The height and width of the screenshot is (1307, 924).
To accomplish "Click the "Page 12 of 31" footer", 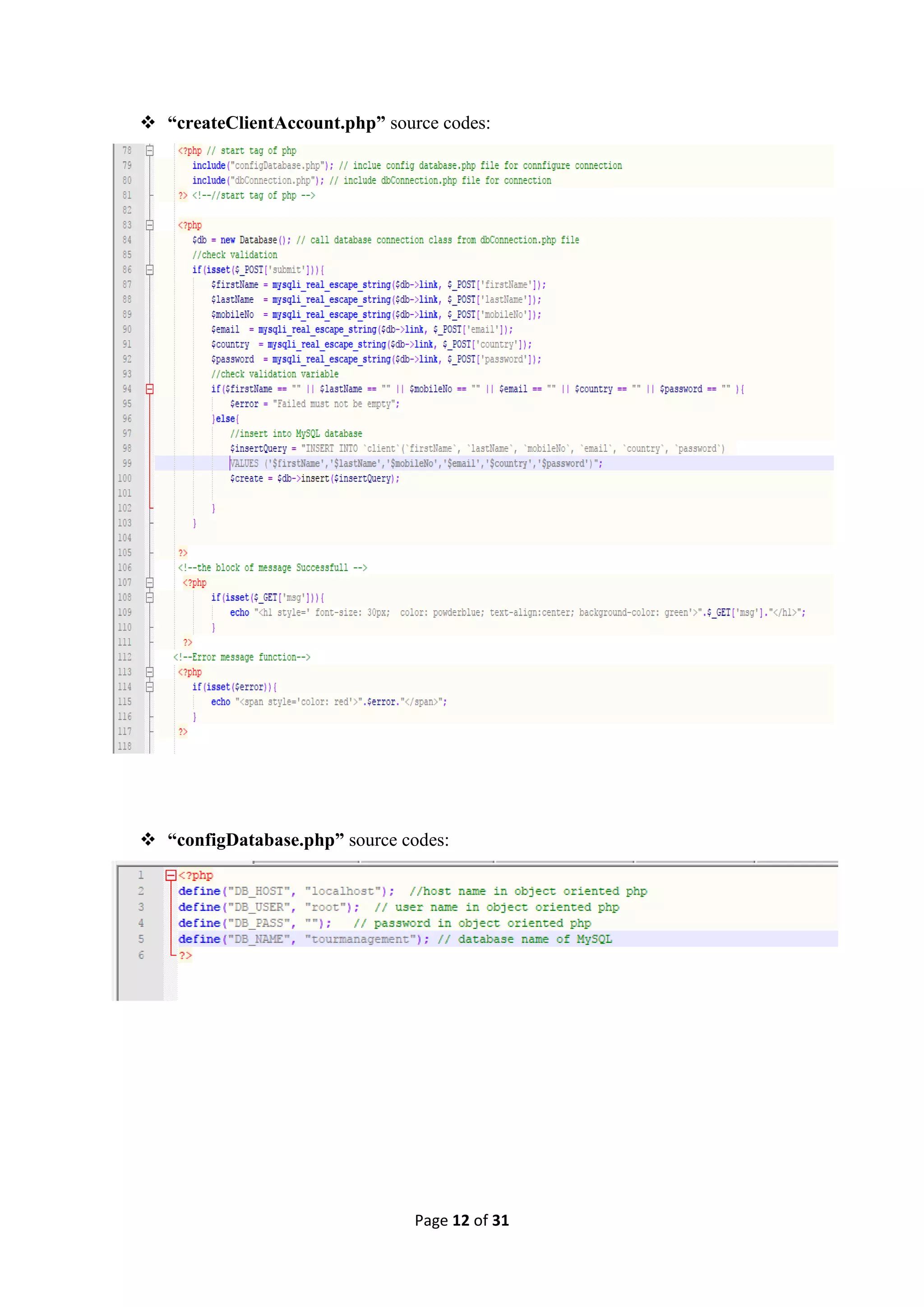I will point(462,1220).
